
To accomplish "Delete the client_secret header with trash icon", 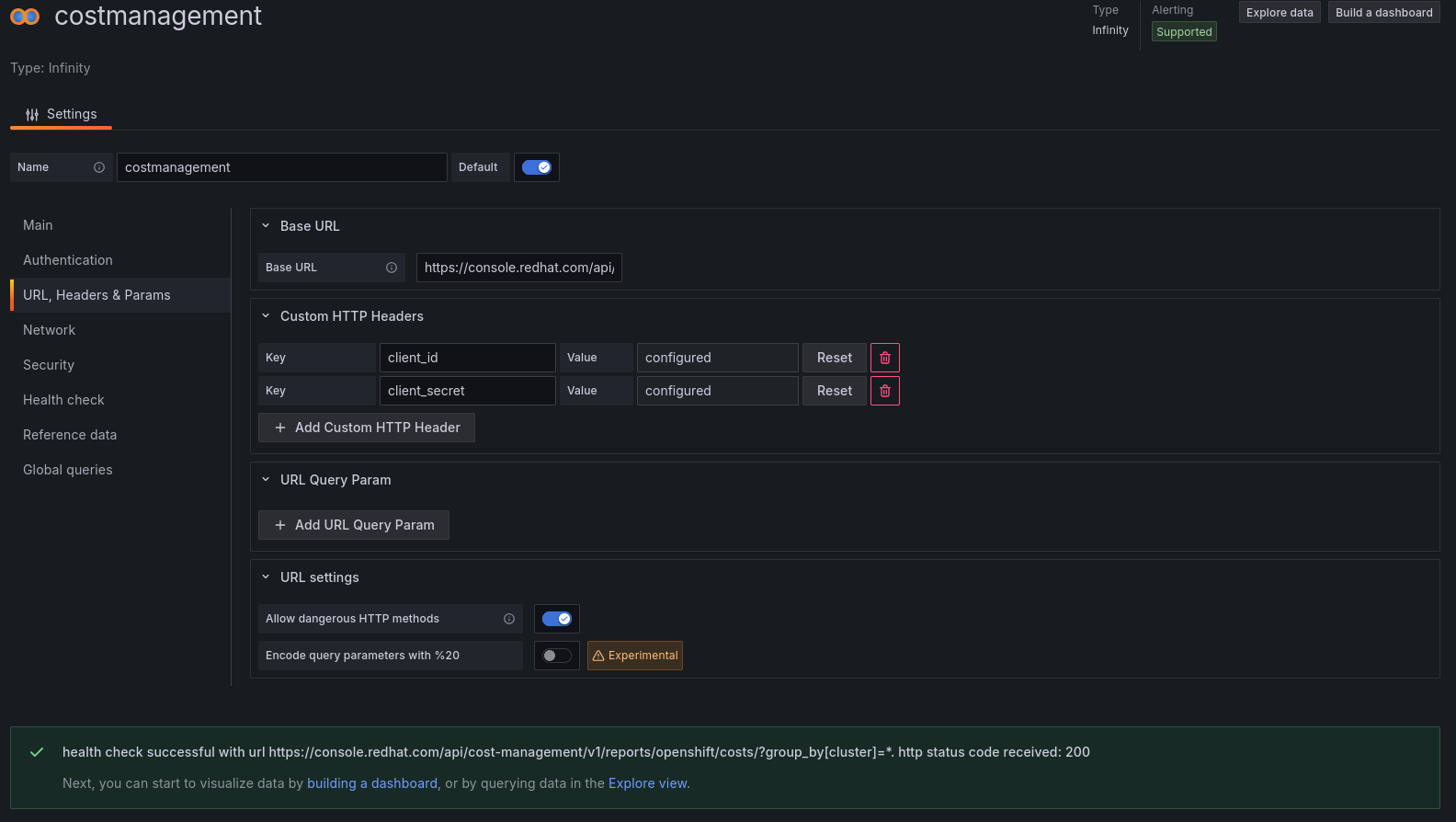I will coord(885,391).
